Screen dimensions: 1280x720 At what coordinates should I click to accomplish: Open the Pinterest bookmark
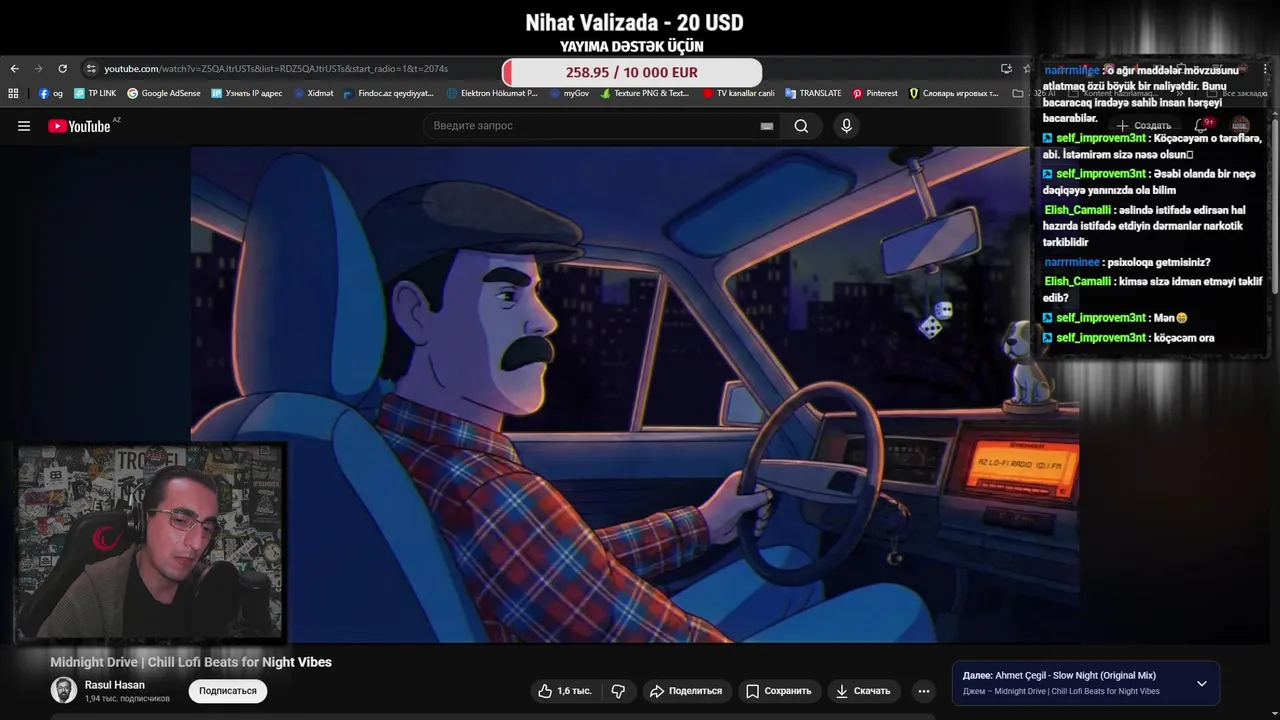(875, 93)
